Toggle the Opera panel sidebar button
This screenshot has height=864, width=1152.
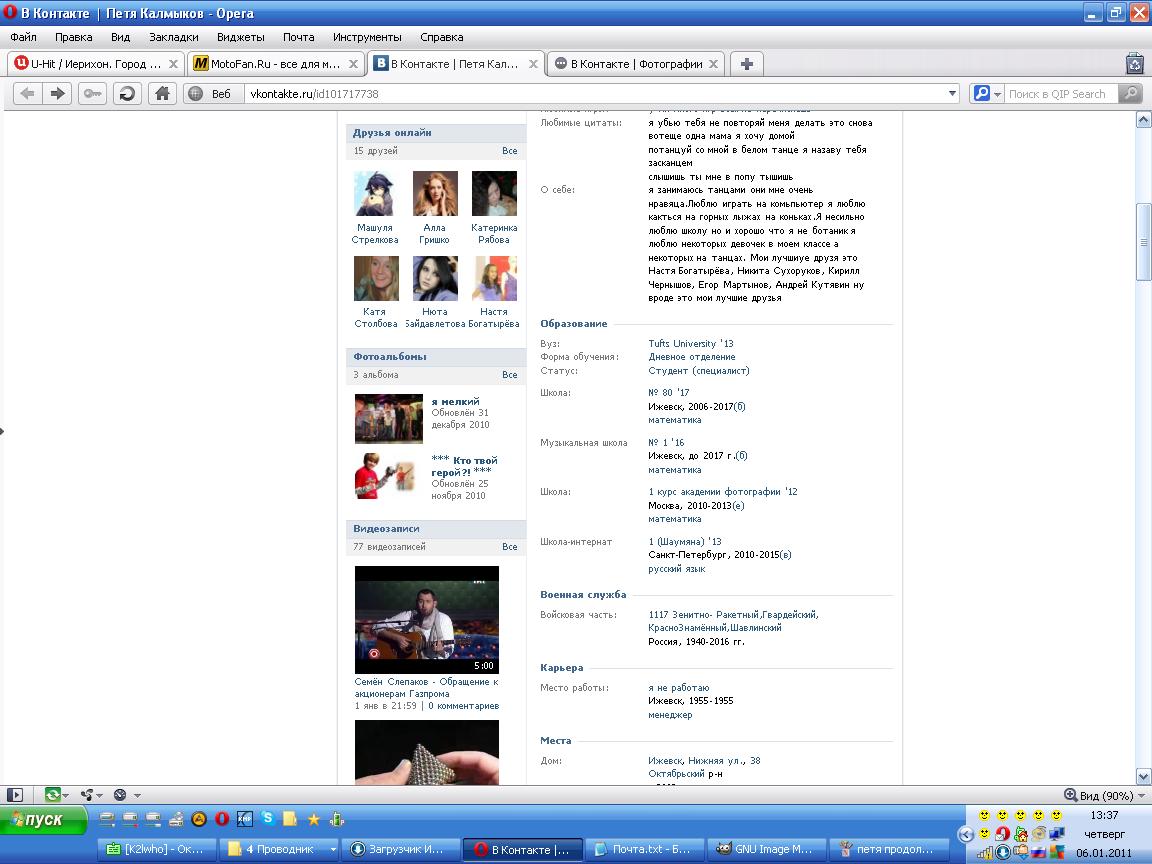tap(15, 794)
